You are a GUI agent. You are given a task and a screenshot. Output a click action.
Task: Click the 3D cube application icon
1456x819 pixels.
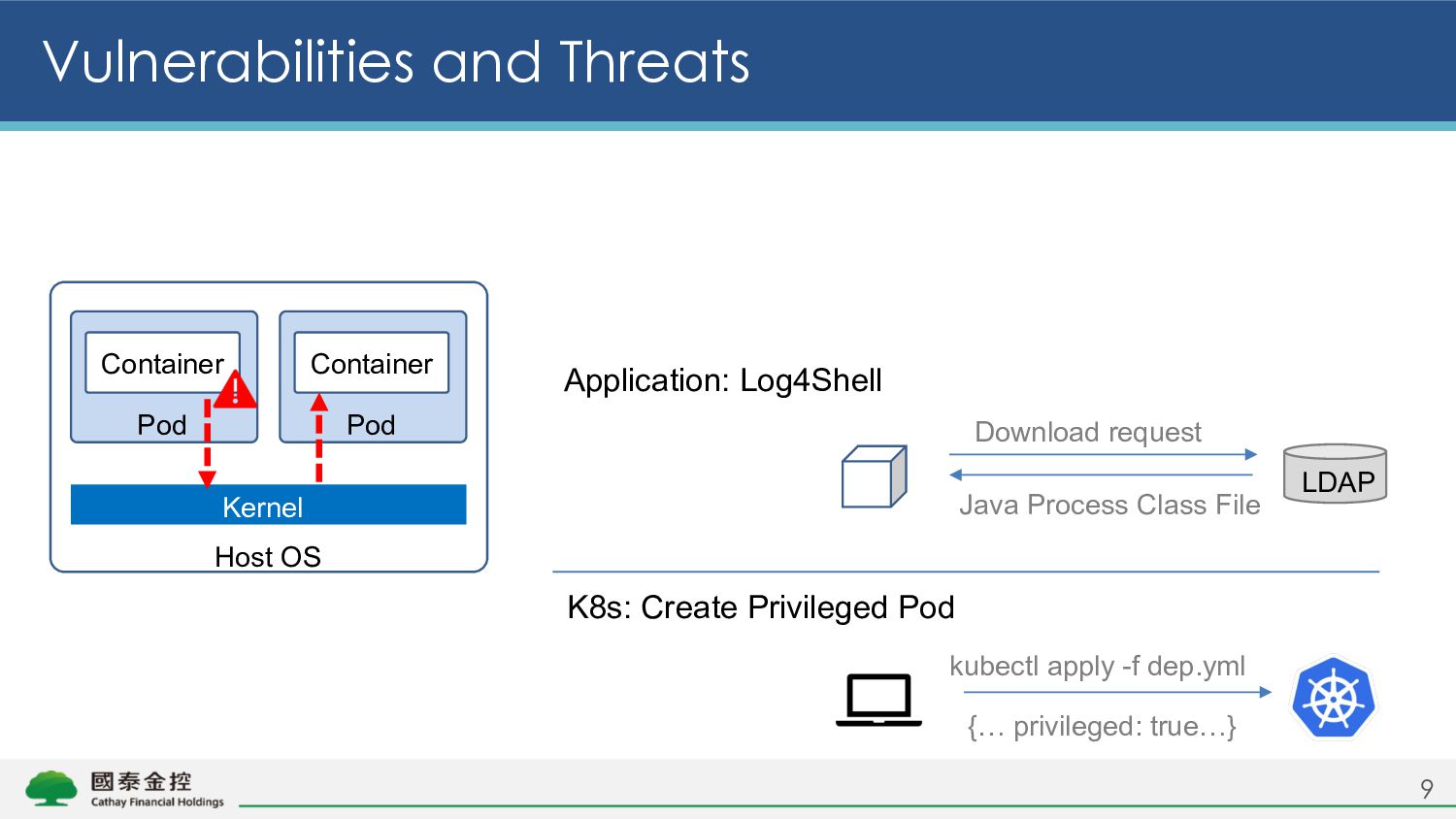pos(875,476)
